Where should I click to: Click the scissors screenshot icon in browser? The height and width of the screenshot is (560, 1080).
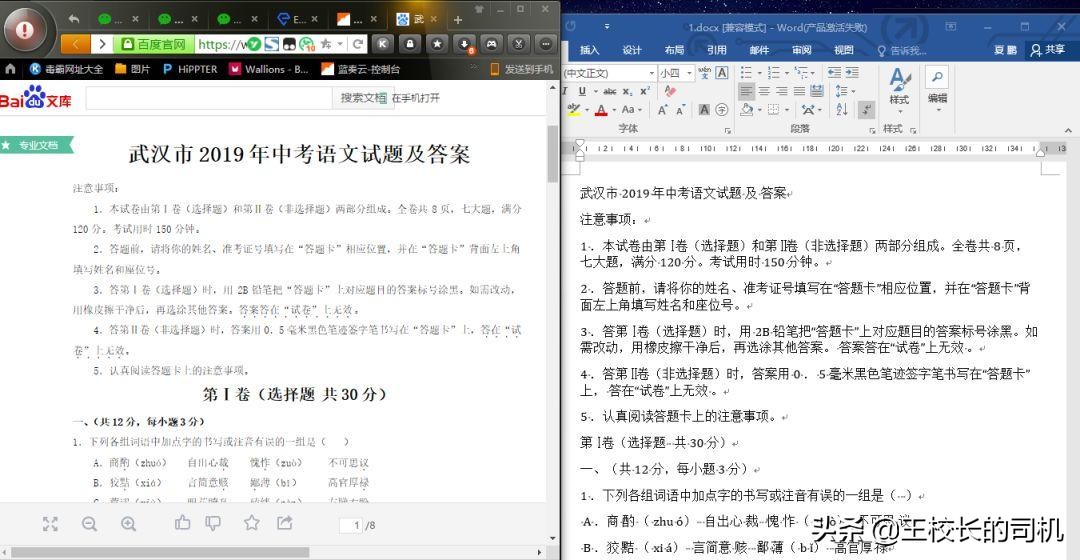tap(519, 44)
